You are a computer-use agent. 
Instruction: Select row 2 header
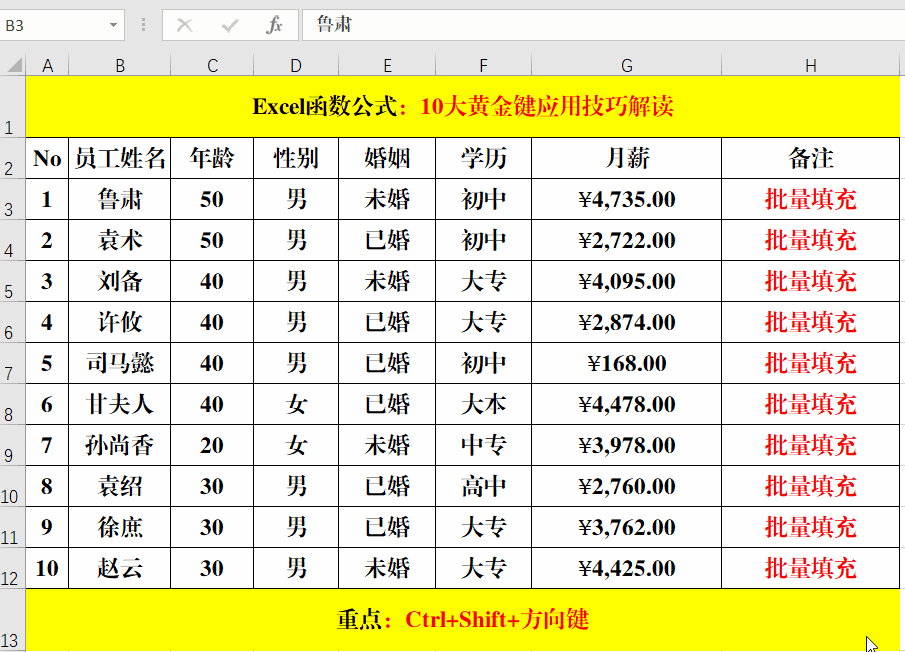pos(13,158)
